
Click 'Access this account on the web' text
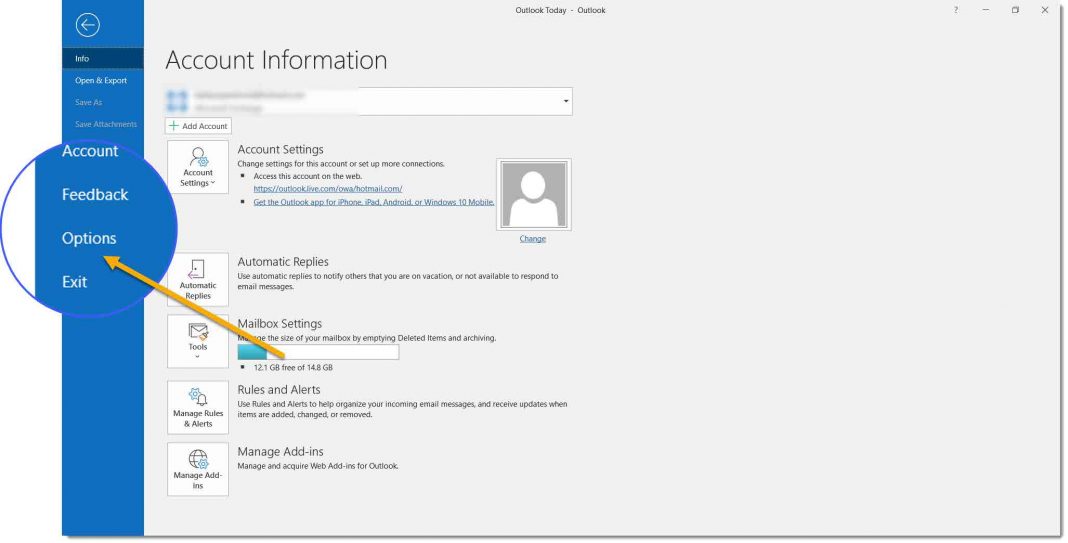(308, 176)
